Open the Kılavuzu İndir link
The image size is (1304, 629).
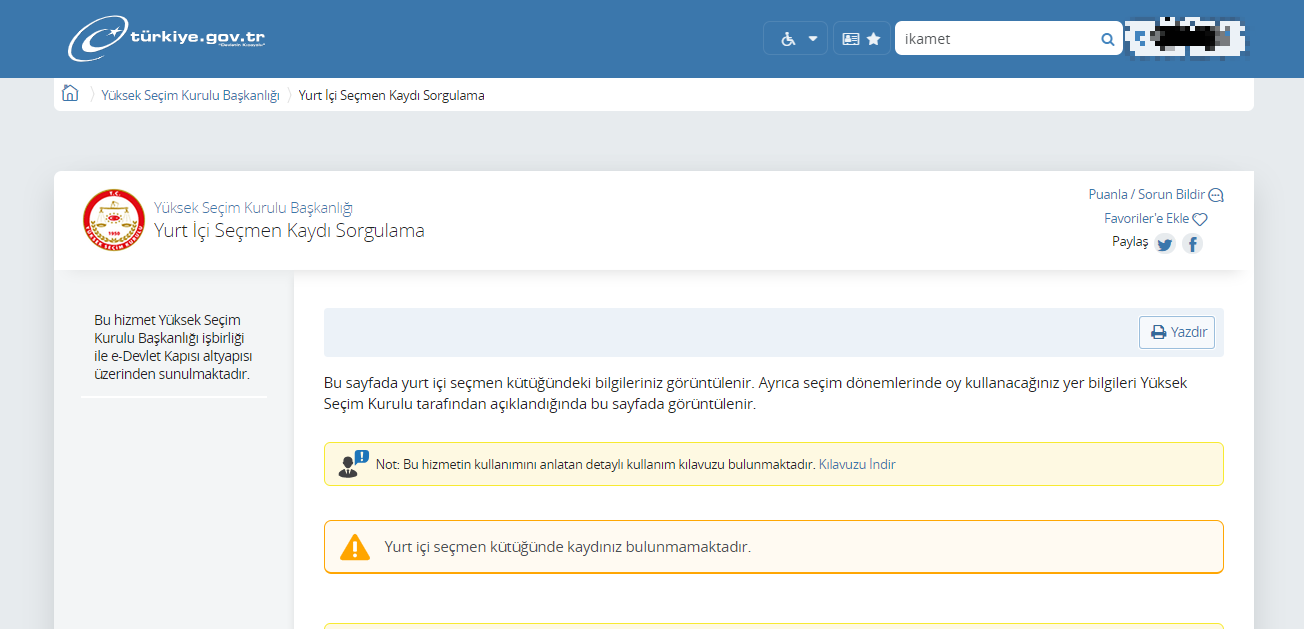(856, 464)
